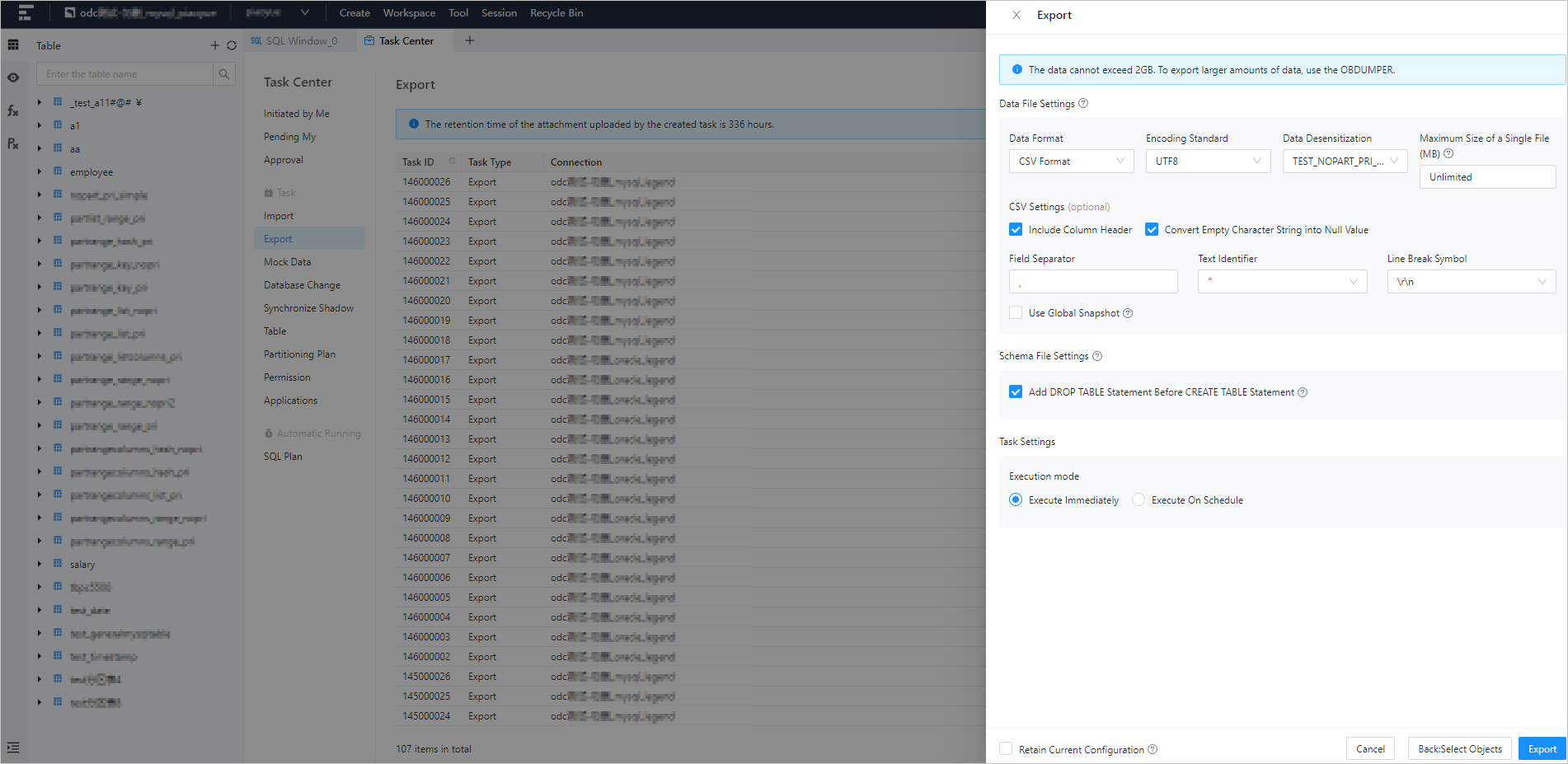Click the Data File Settings help icon

(x=1083, y=103)
